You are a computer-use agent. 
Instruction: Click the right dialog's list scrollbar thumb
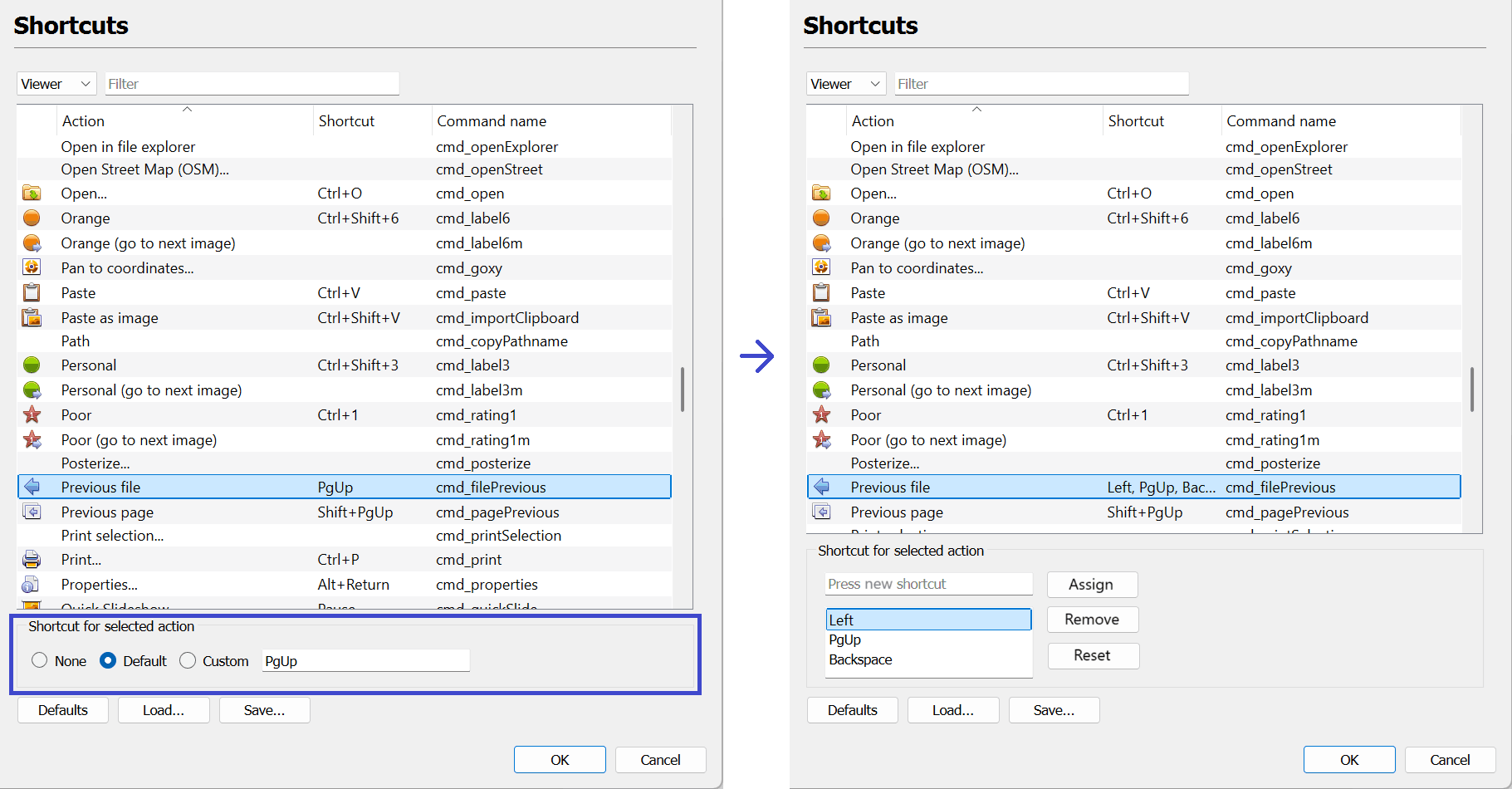[1471, 389]
